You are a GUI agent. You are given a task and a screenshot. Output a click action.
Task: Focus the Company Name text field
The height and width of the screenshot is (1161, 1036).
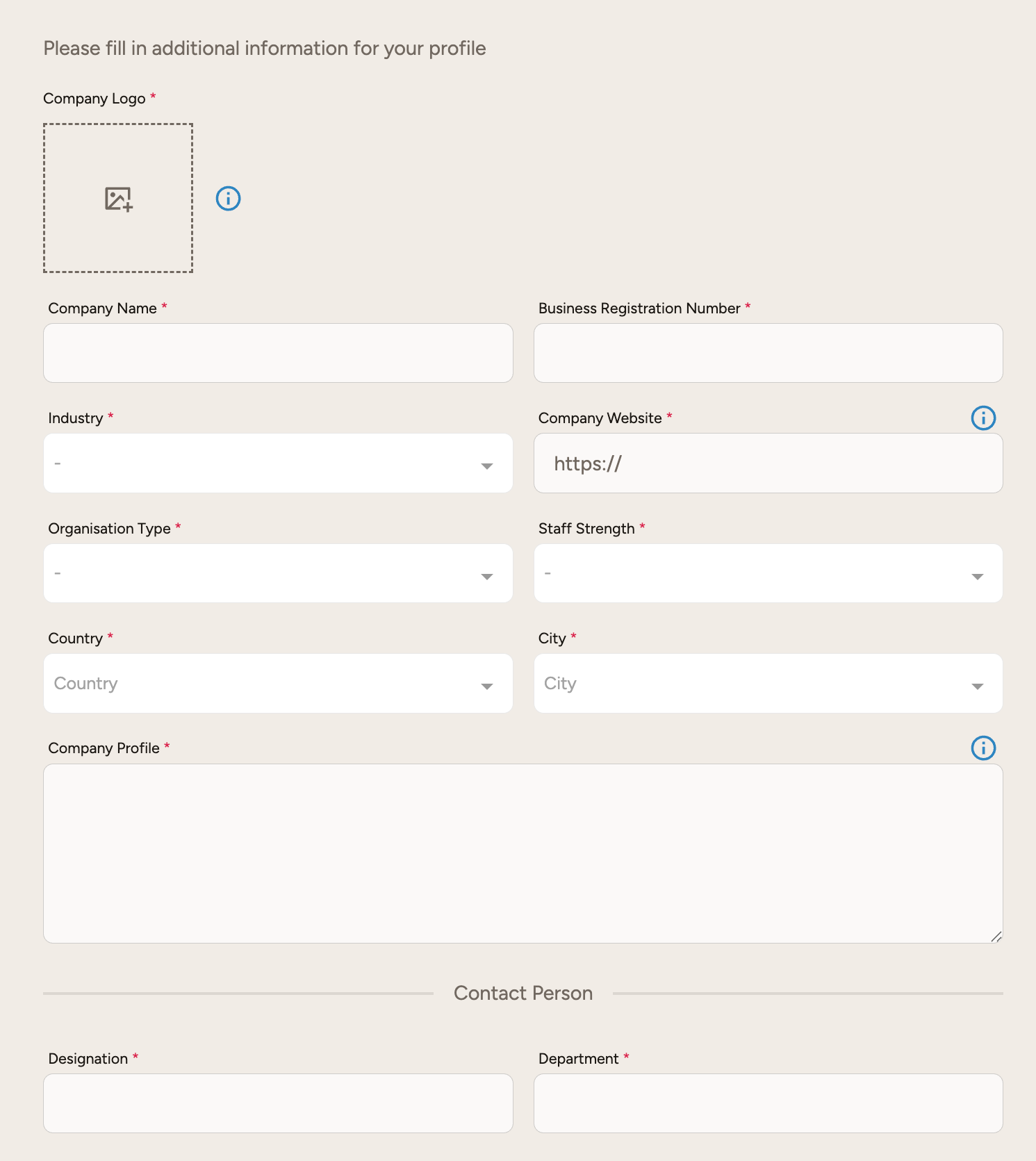(278, 353)
